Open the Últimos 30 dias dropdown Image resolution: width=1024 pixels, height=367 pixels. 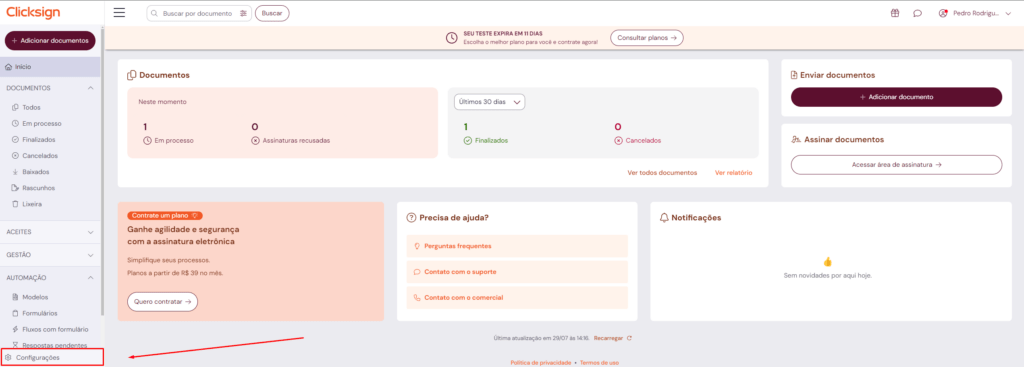coord(490,102)
